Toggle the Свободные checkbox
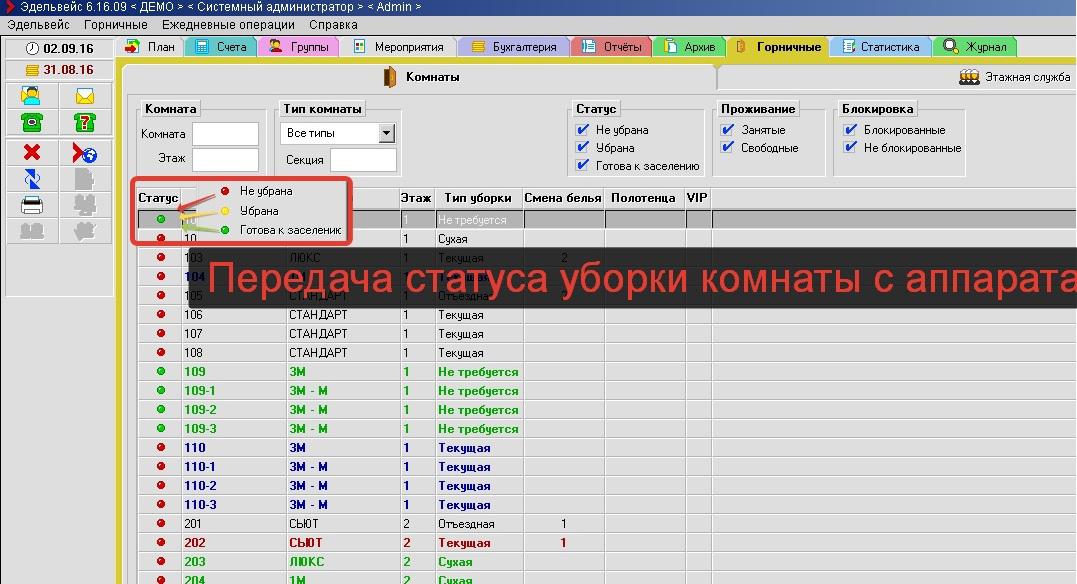Image resolution: width=1077 pixels, height=584 pixels. [728, 147]
